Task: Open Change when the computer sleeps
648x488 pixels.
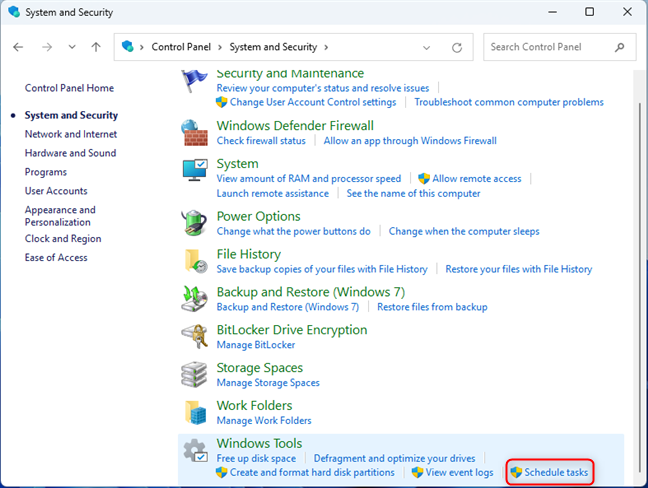Action: 464,231
